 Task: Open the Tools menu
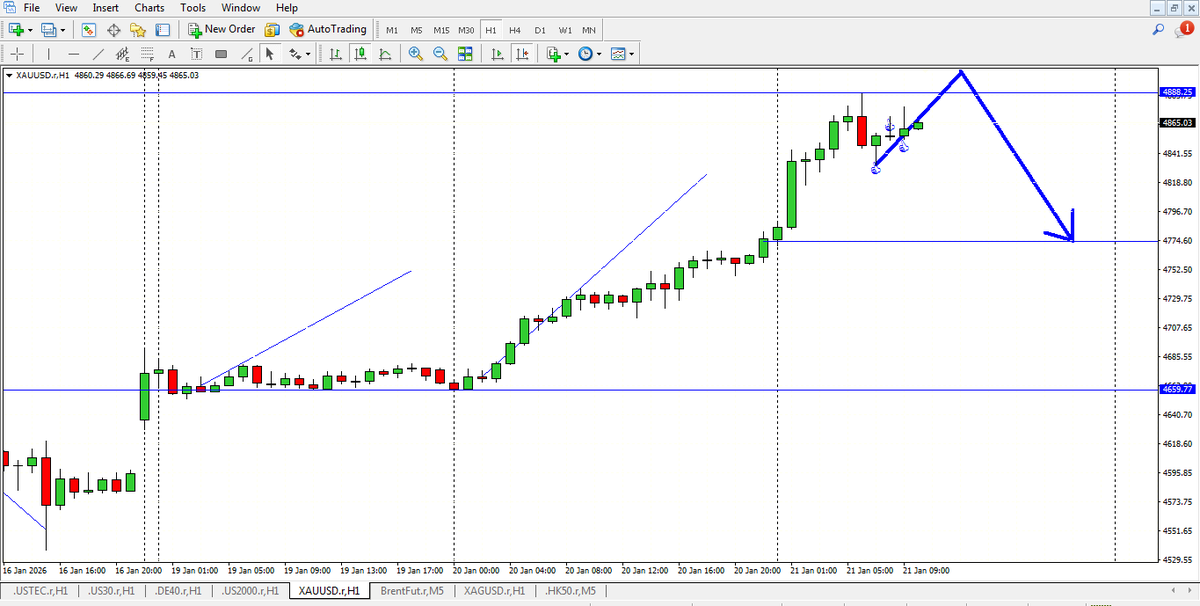pos(193,8)
